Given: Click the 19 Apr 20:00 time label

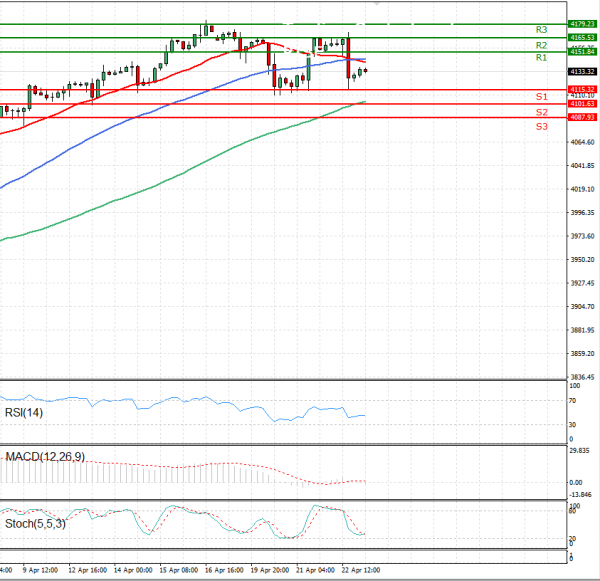Looking at the screenshot, I should [x=270, y=570].
